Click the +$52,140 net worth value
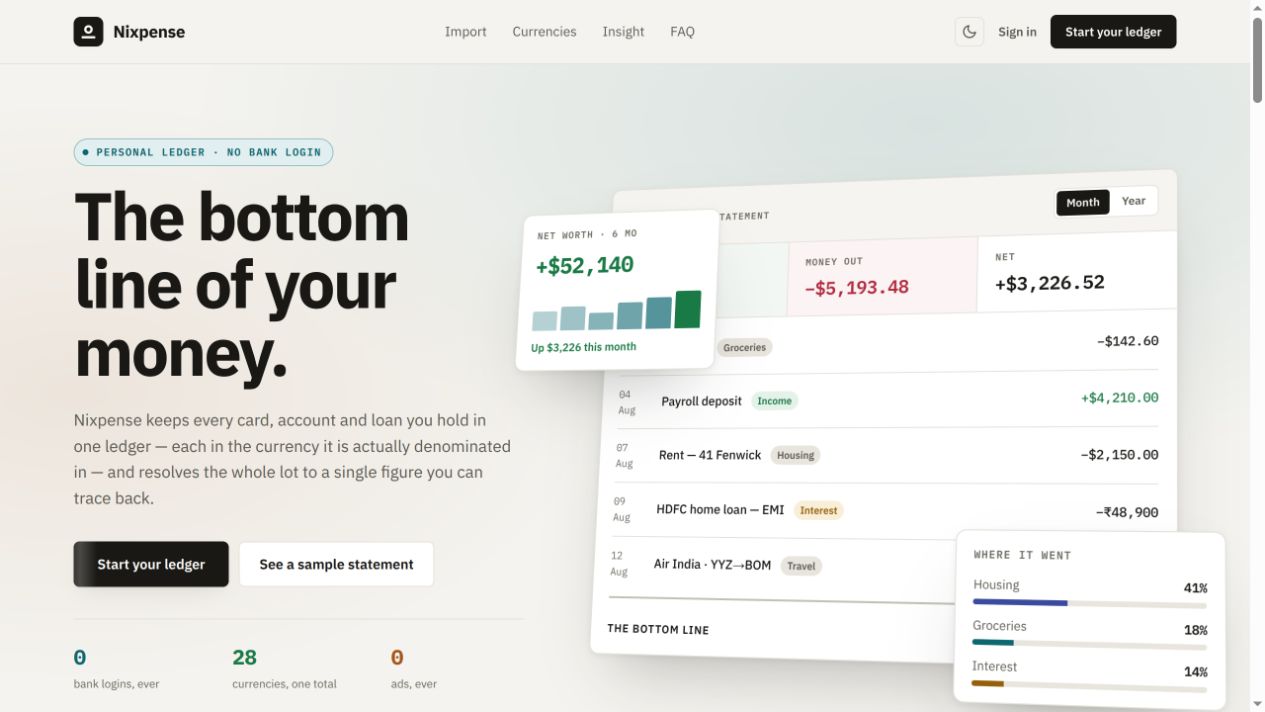The width and height of the screenshot is (1265, 712). pos(584,266)
